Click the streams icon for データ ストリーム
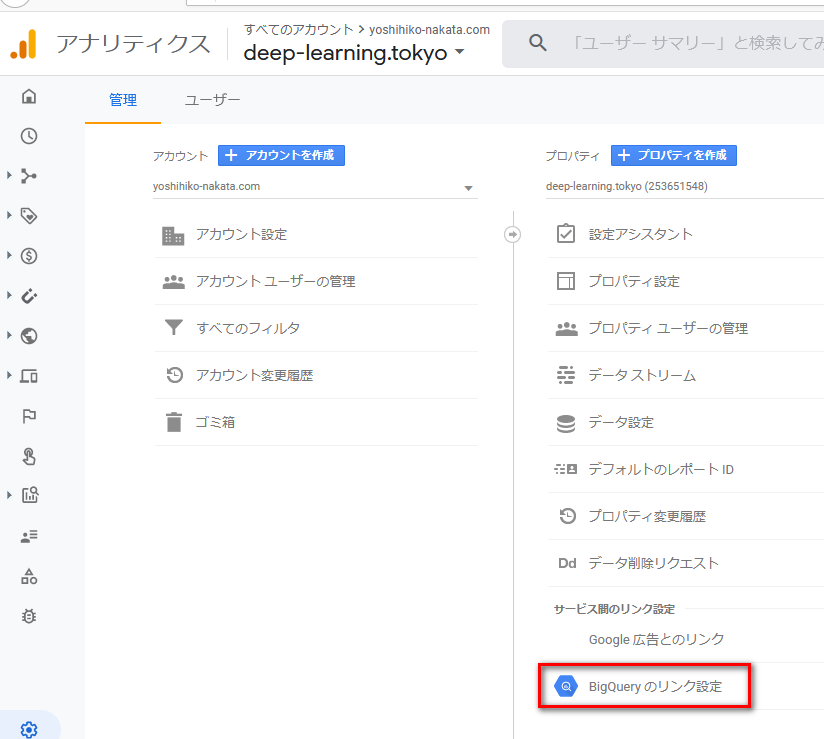 565,375
